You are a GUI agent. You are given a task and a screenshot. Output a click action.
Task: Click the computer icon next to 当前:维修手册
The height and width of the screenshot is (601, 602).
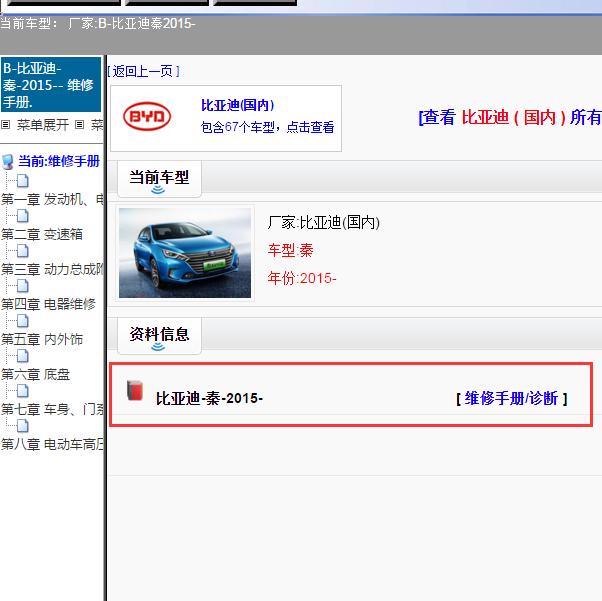8,162
